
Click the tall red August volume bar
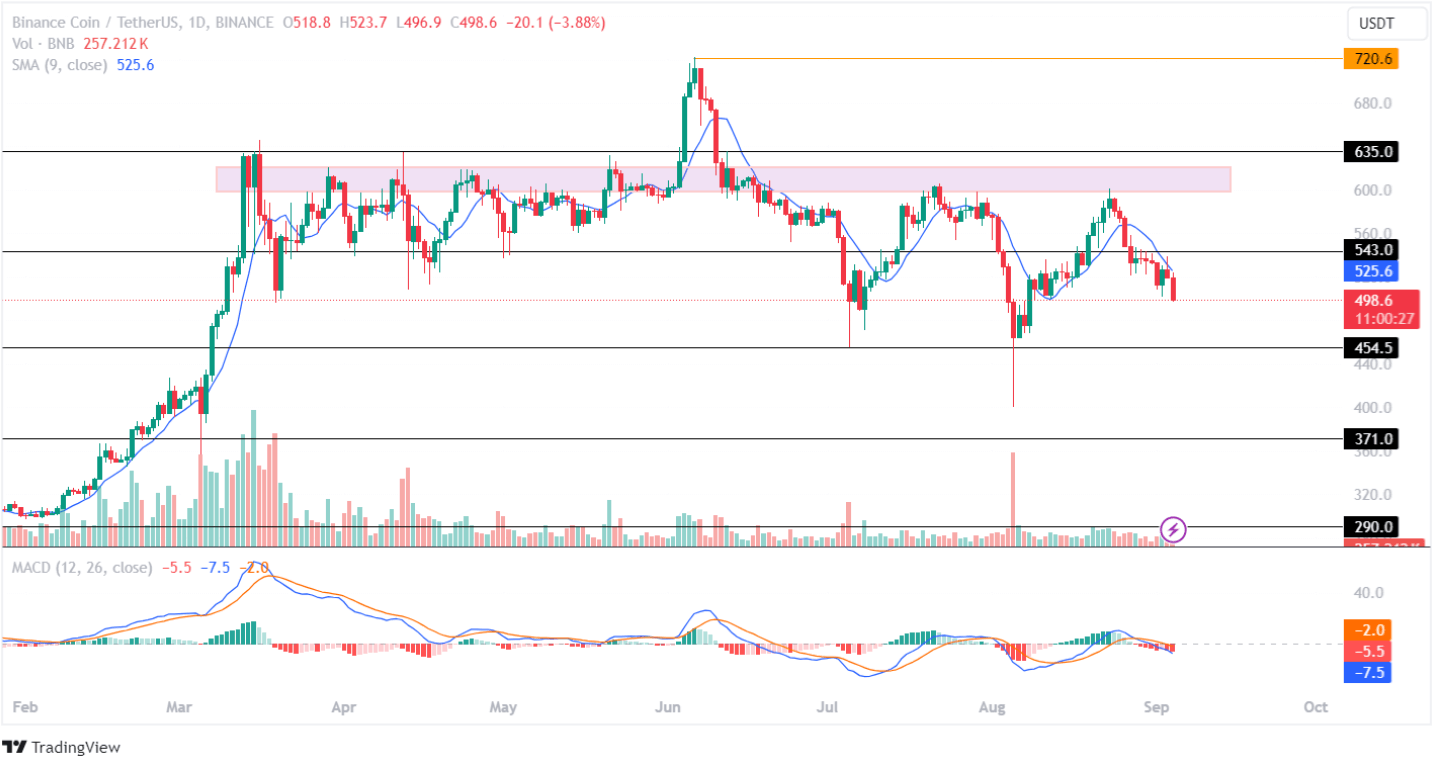(x=1013, y=499)
